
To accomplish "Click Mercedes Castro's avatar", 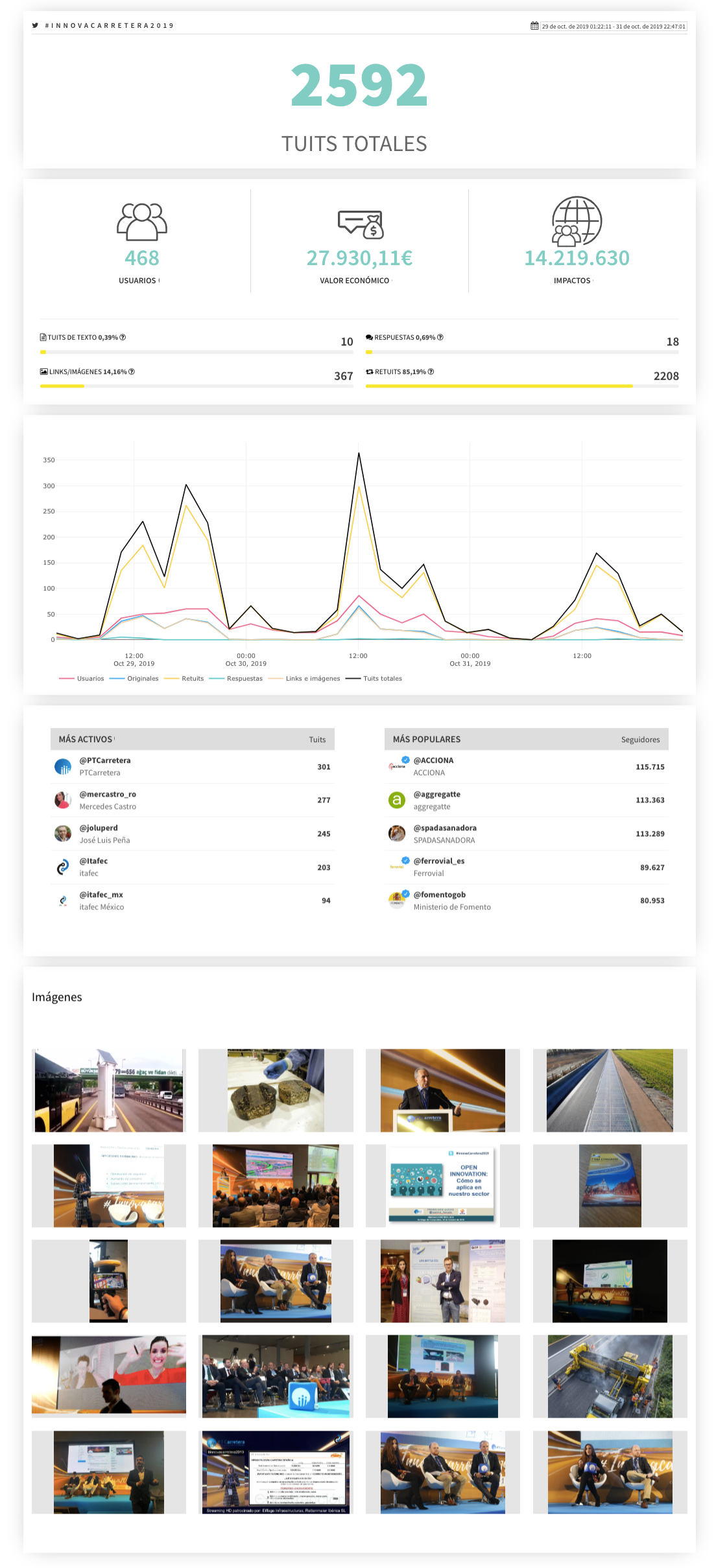I will [63, 800].
